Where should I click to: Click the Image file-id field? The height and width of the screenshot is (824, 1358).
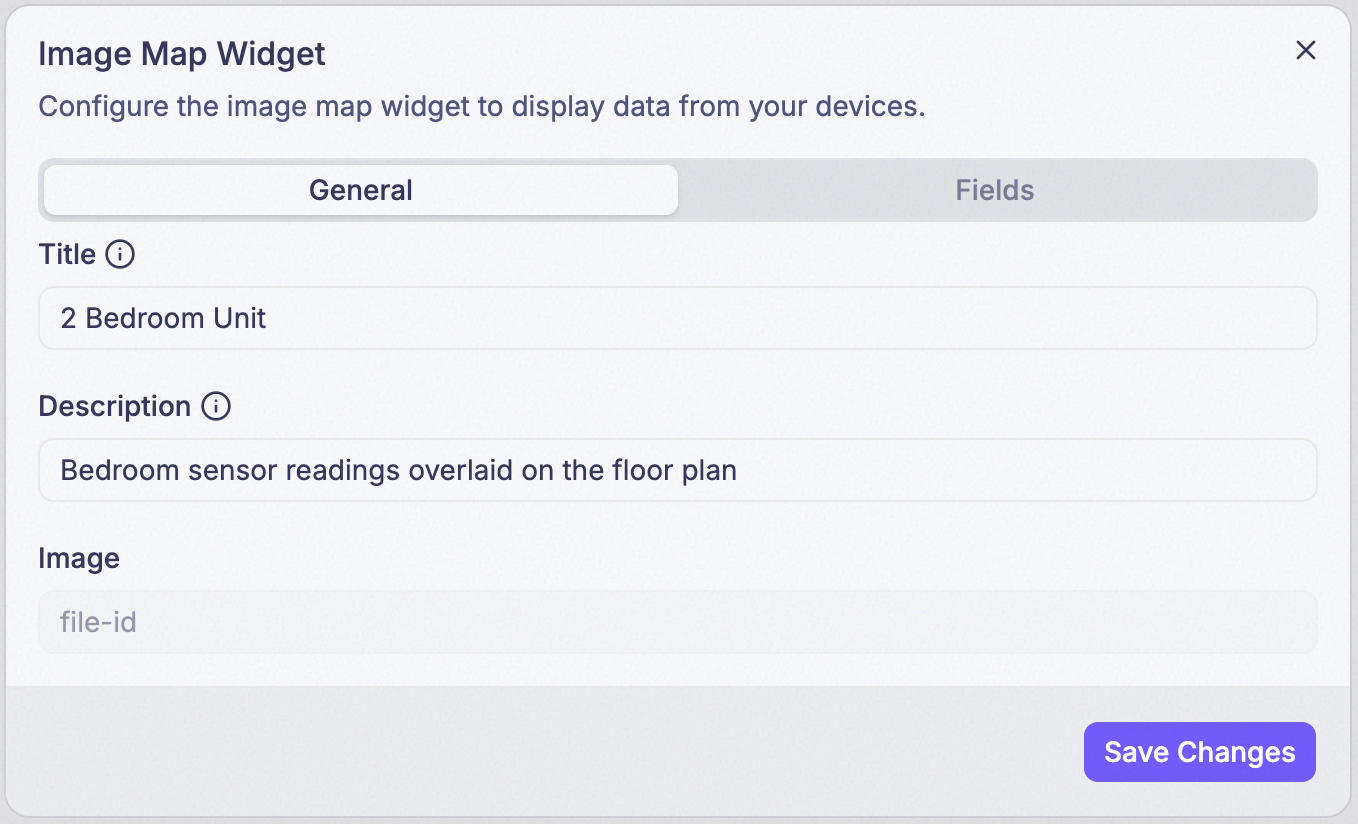click(678, 622)
